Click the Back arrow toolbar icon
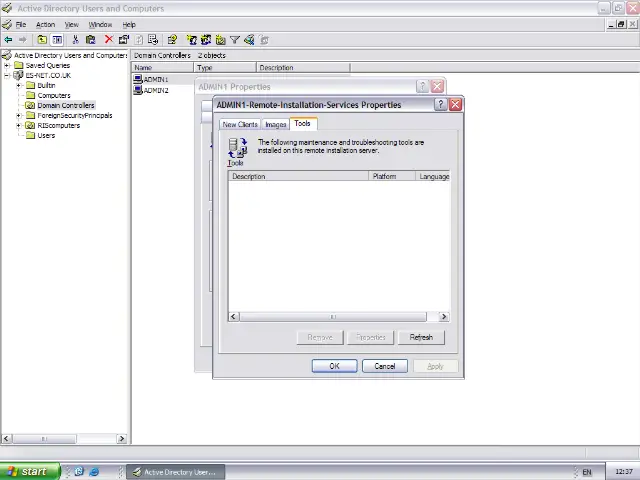640x480 pixels. [x=8, y=40]
